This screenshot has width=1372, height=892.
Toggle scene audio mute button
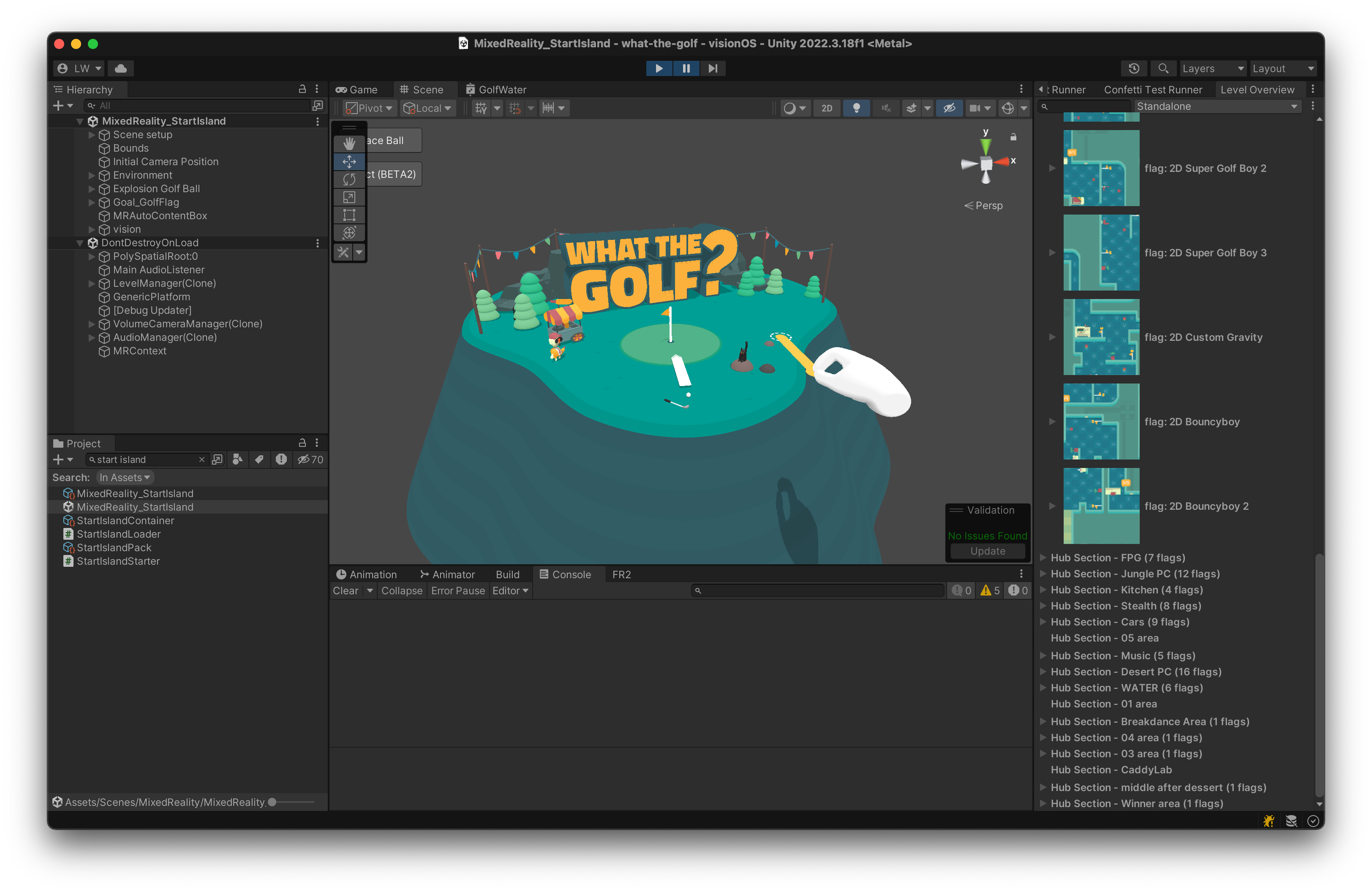point(886,108)
